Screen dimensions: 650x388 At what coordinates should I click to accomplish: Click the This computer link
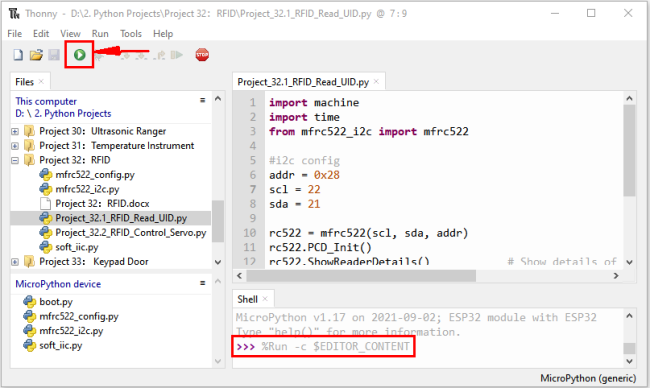click(x=46, y=101)
